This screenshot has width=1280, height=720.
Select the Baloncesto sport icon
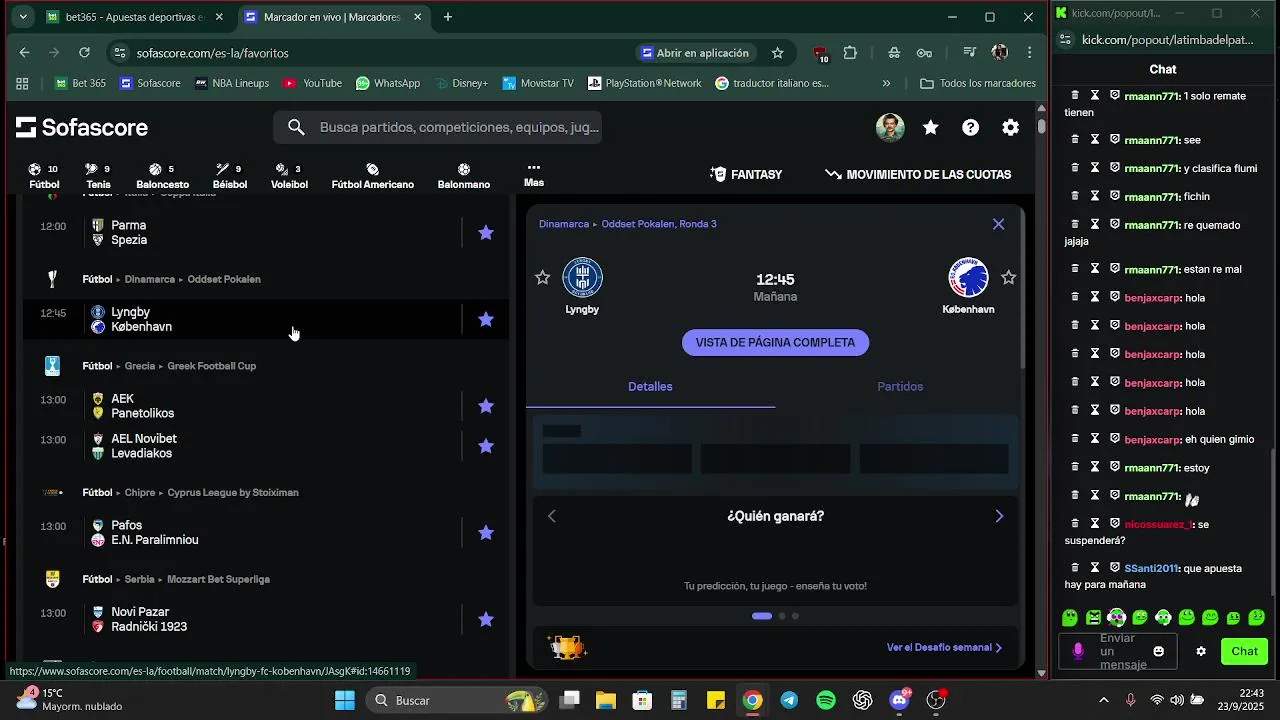coord(162,176)
